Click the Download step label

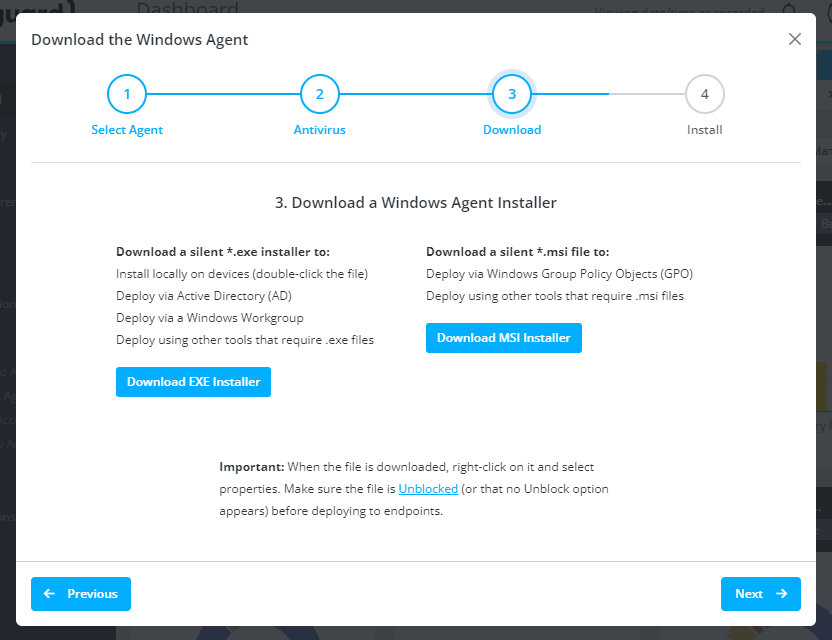(x=512, y=130)
